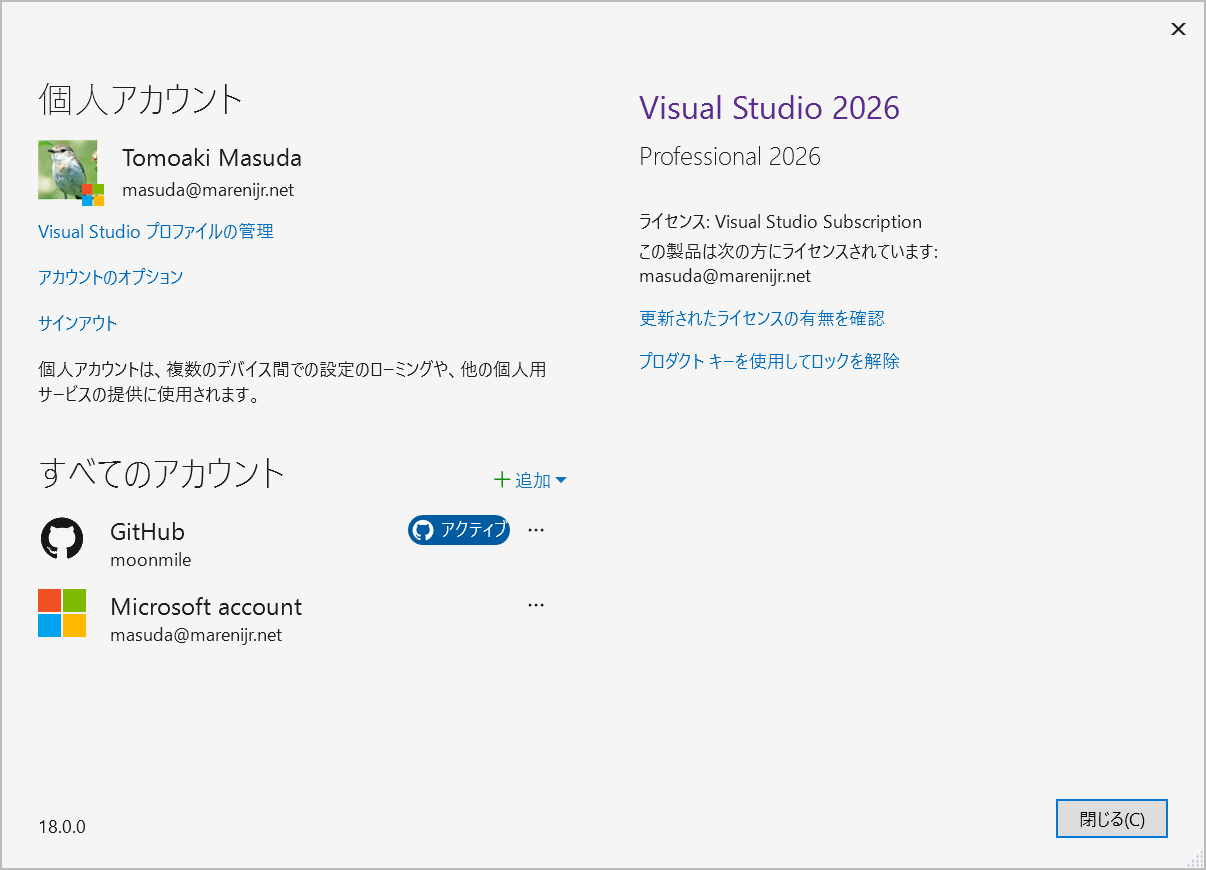The image size is (1206, 870).
Task: Open アカウントのオプション
Action: tap(110, 277)
